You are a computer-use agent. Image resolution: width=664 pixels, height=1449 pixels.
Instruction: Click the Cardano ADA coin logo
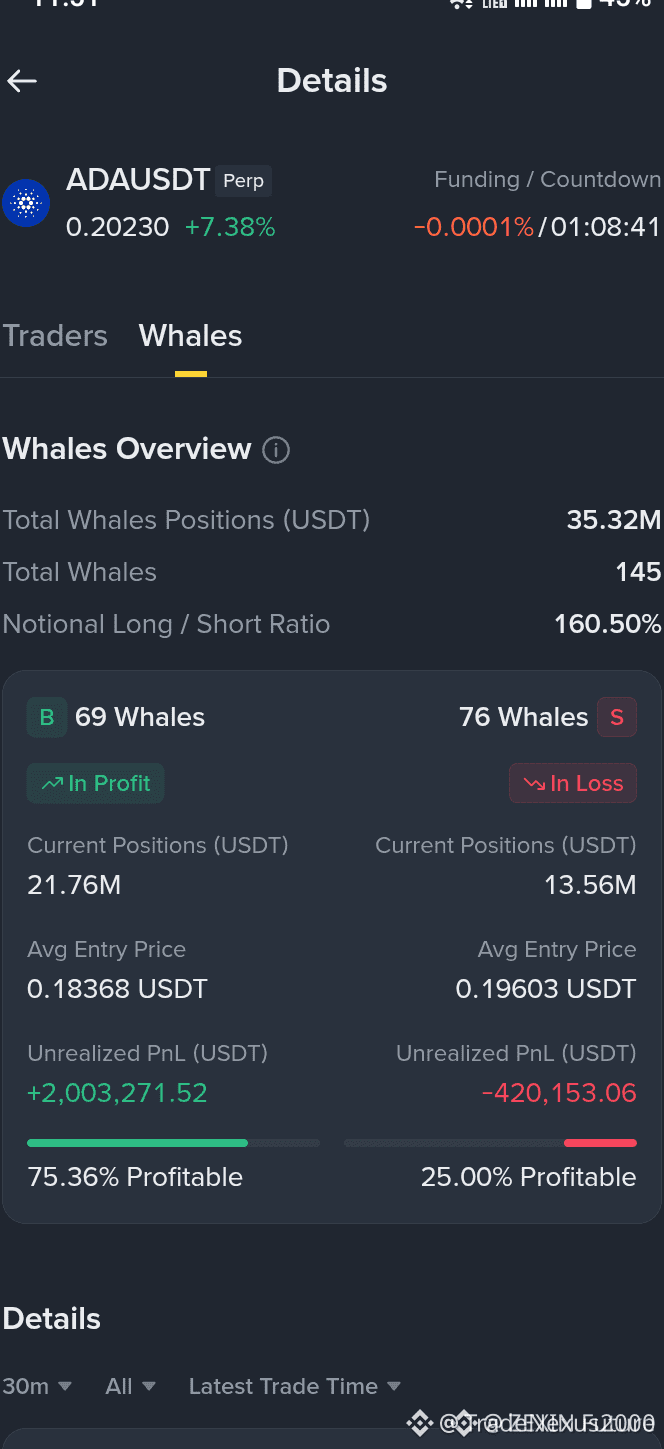coord(26,203)
